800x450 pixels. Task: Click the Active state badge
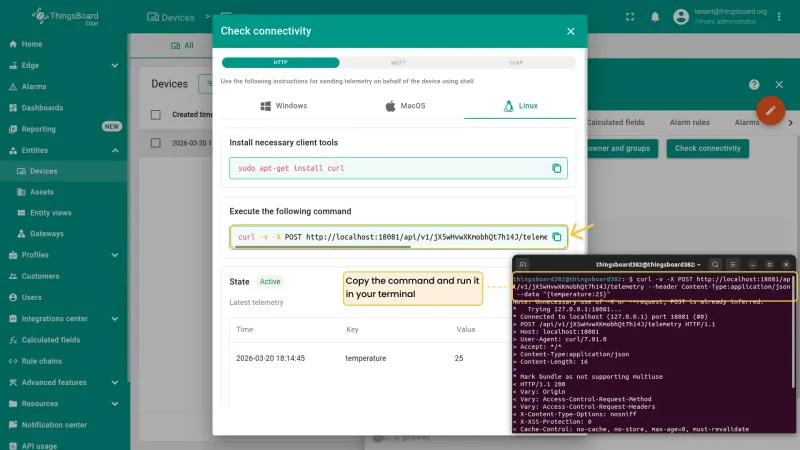pyautogui.click(x=270, y=282)
